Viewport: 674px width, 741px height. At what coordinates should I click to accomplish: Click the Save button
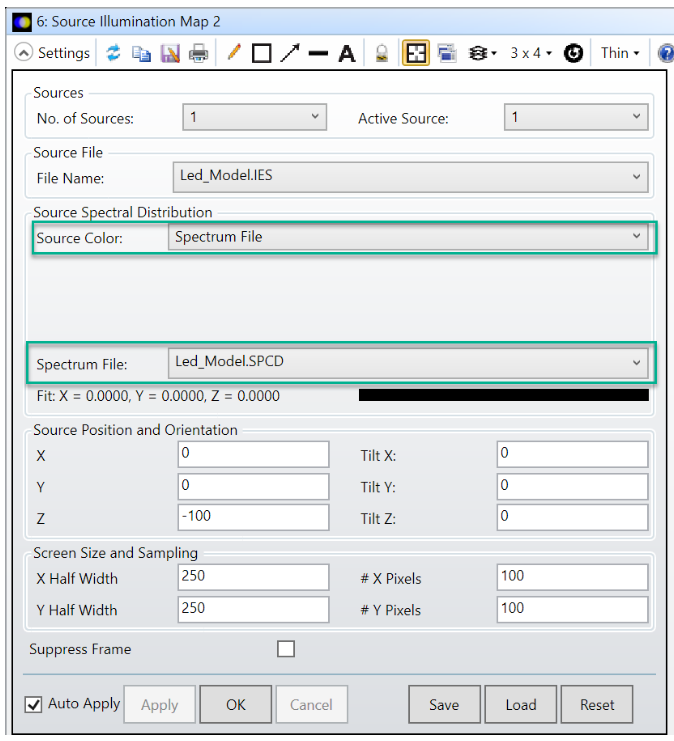pyautogui.click(x=444, y=704)
